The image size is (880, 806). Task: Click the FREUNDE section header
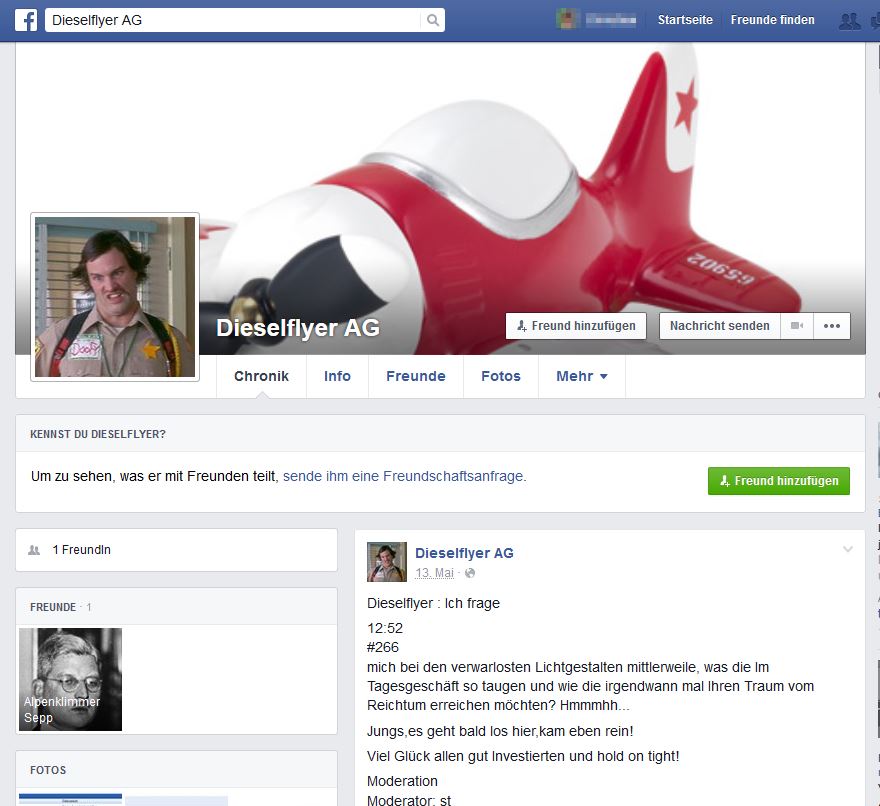(x=53, y=607)
